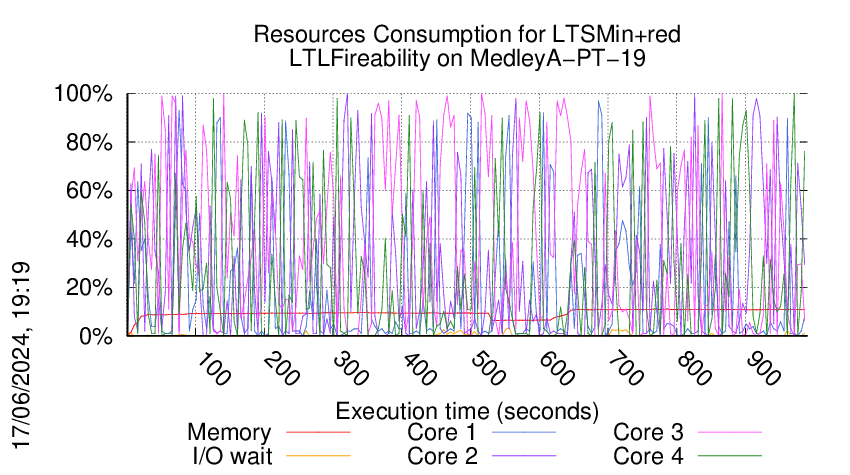Click the 800 x-axis tick label

[694, 369]
